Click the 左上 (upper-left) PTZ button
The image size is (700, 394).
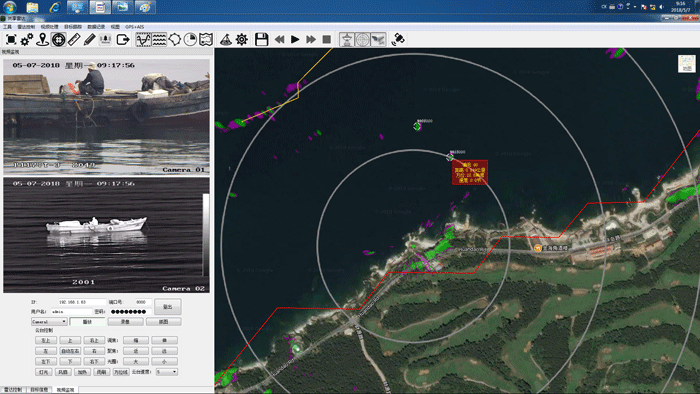[46, 340]
